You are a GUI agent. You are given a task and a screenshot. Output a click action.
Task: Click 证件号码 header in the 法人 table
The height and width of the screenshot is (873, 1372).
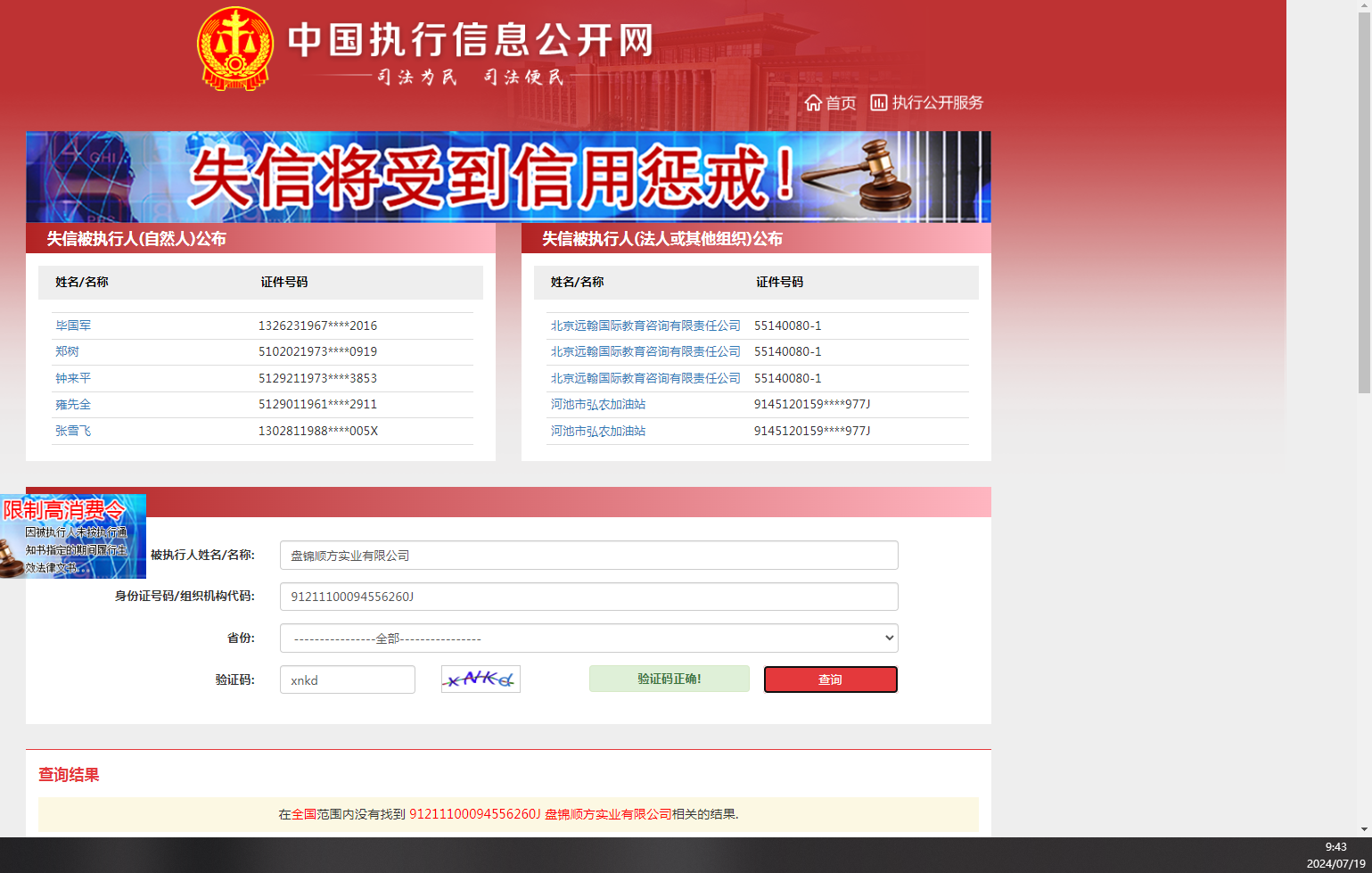click(x=780, y=282)
